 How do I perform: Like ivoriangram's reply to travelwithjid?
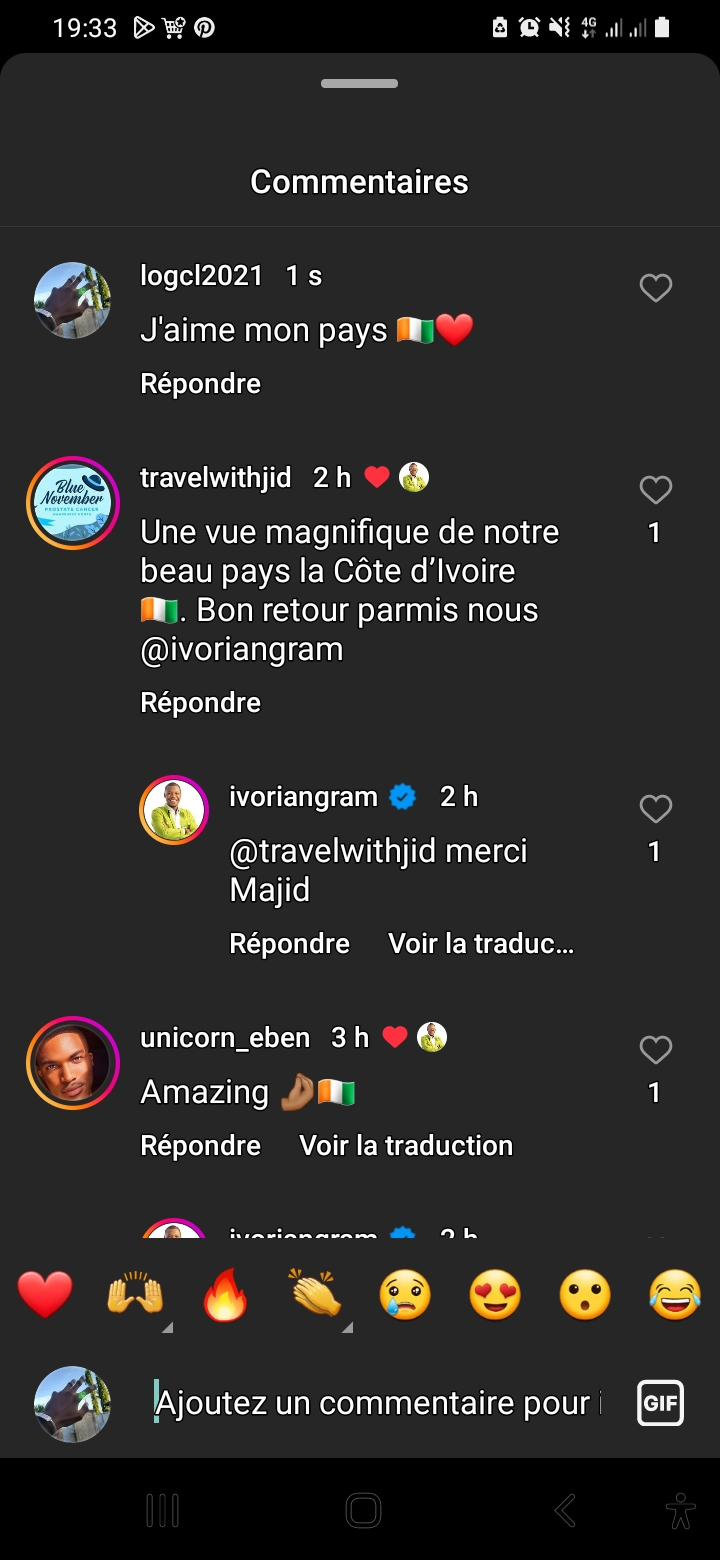tap(655, 809)
